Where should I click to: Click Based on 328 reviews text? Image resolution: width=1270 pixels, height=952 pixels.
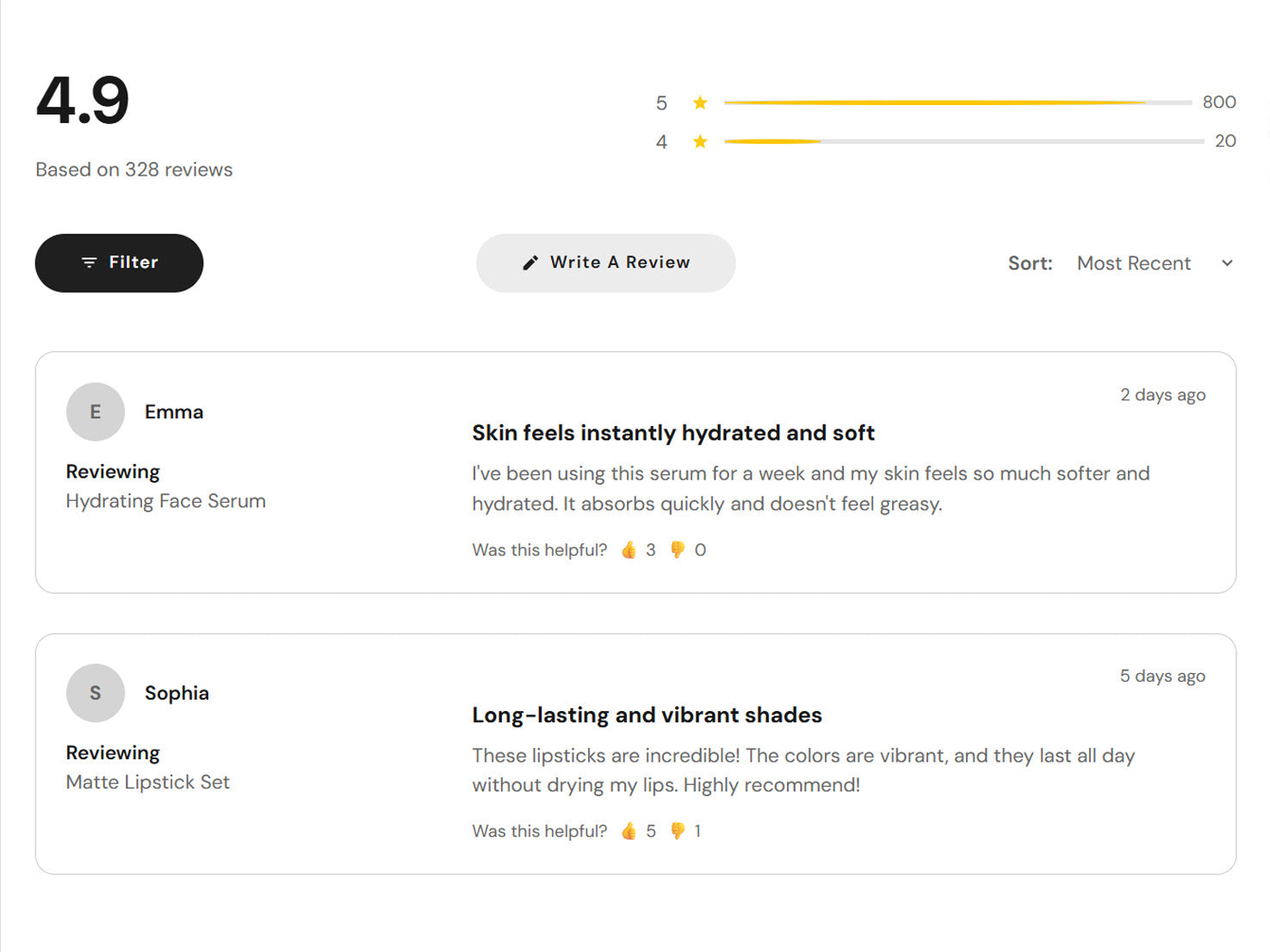134,170
